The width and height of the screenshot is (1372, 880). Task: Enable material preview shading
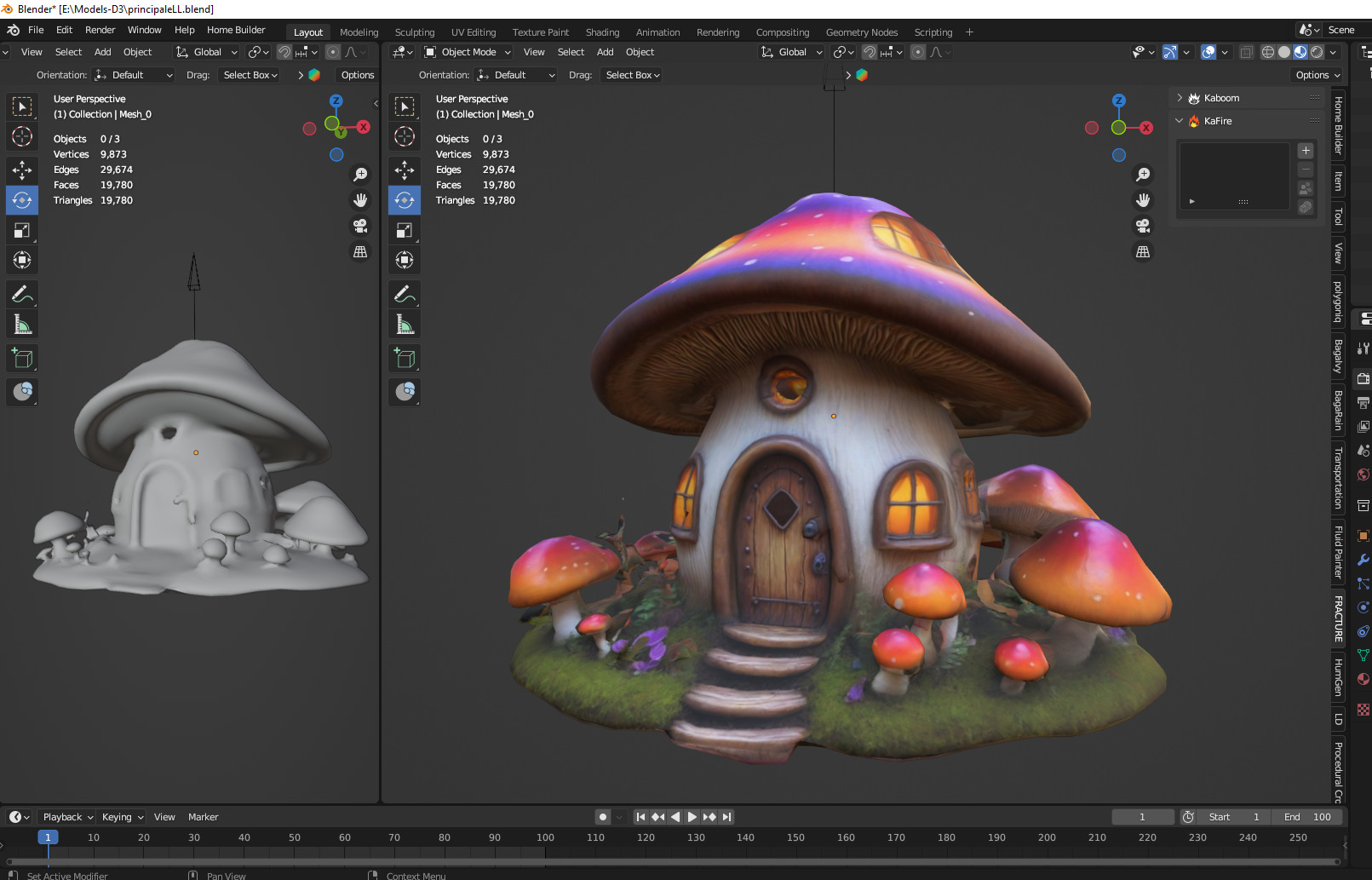1300,52
